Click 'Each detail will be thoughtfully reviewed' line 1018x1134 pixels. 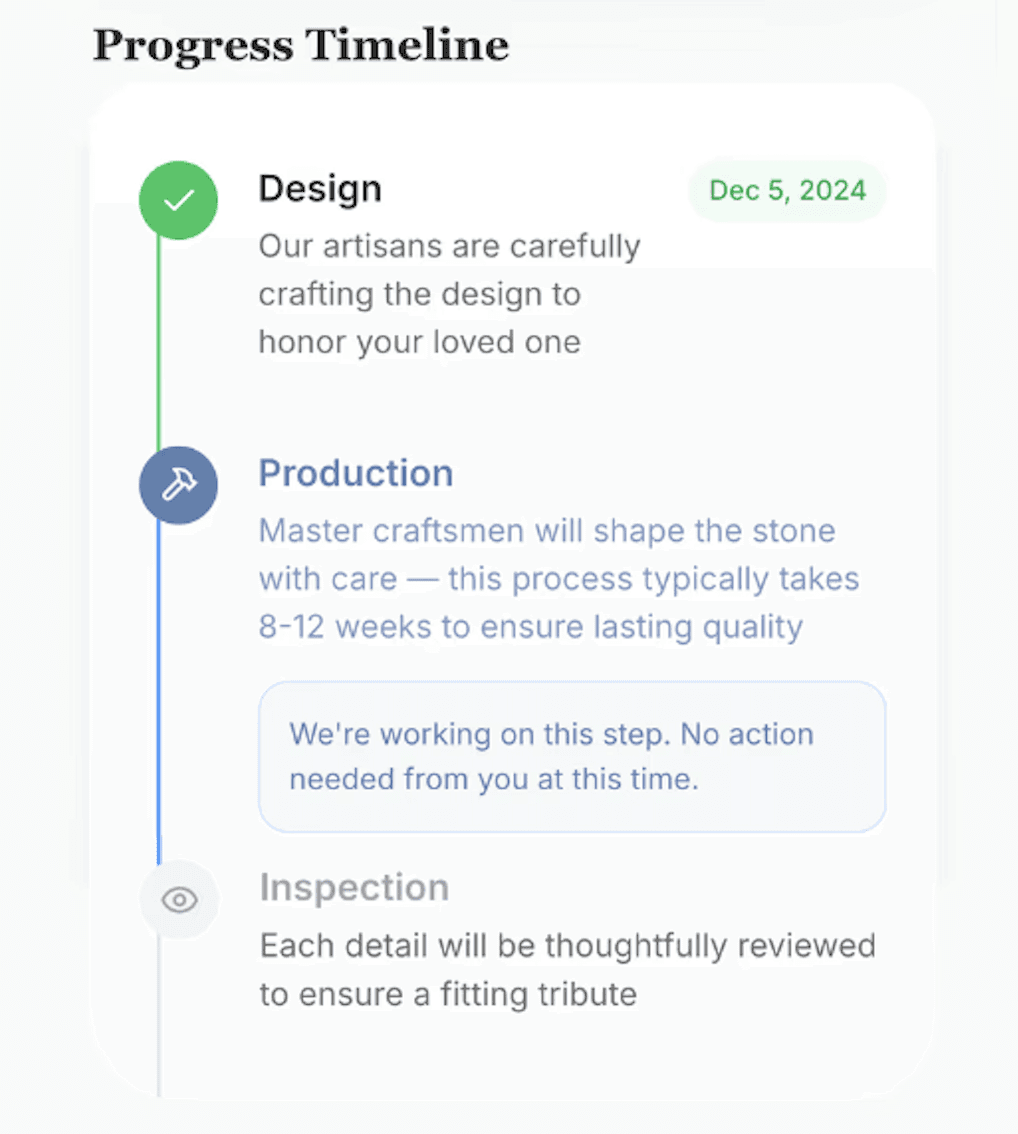(x=567, y=945)
